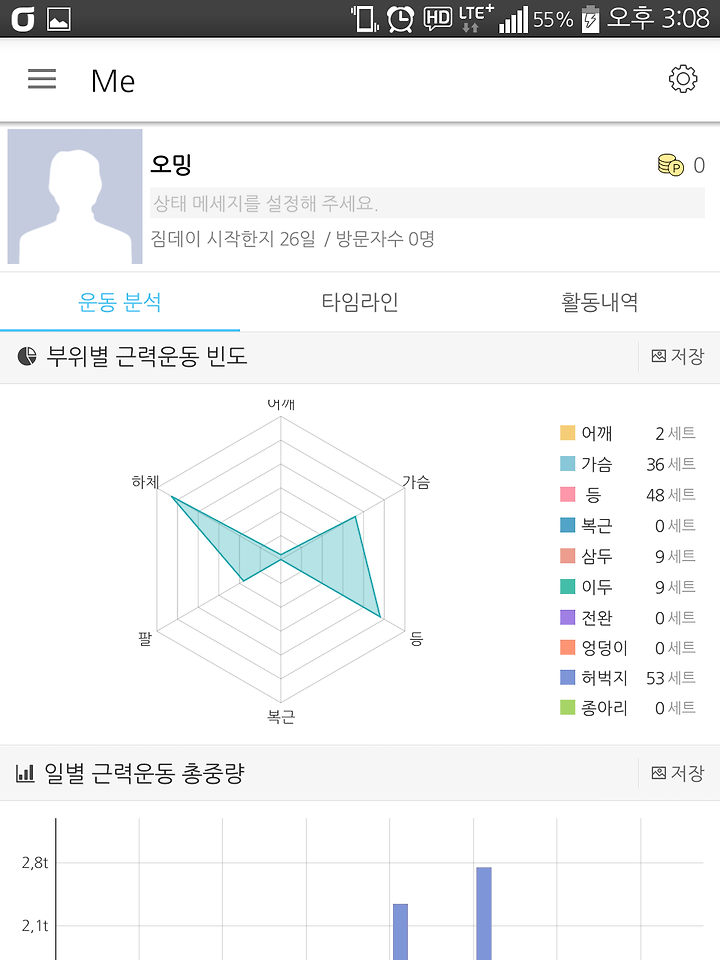Viewport: 720px width, 960px height.
Task: Tap the pie chart icon beside 부위별 근력운동 빈도
Action: [x=26, y=356]
